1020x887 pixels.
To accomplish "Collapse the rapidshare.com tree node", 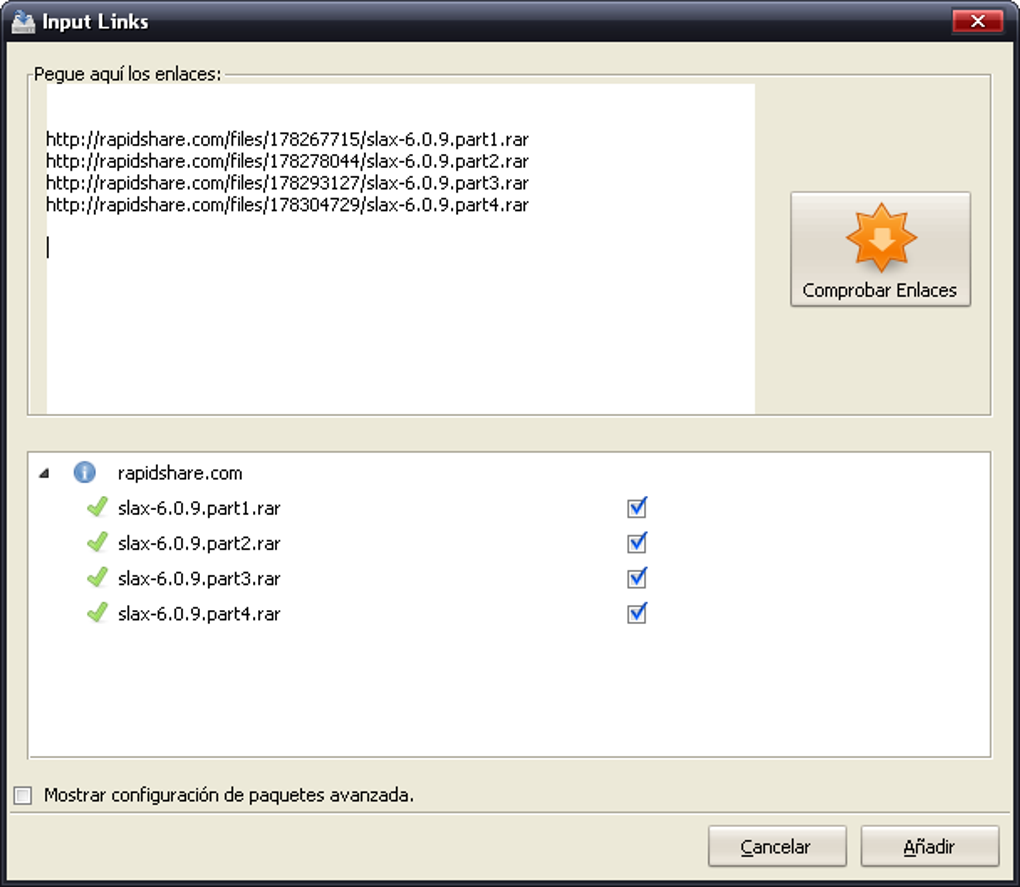I will pos(44,473).
